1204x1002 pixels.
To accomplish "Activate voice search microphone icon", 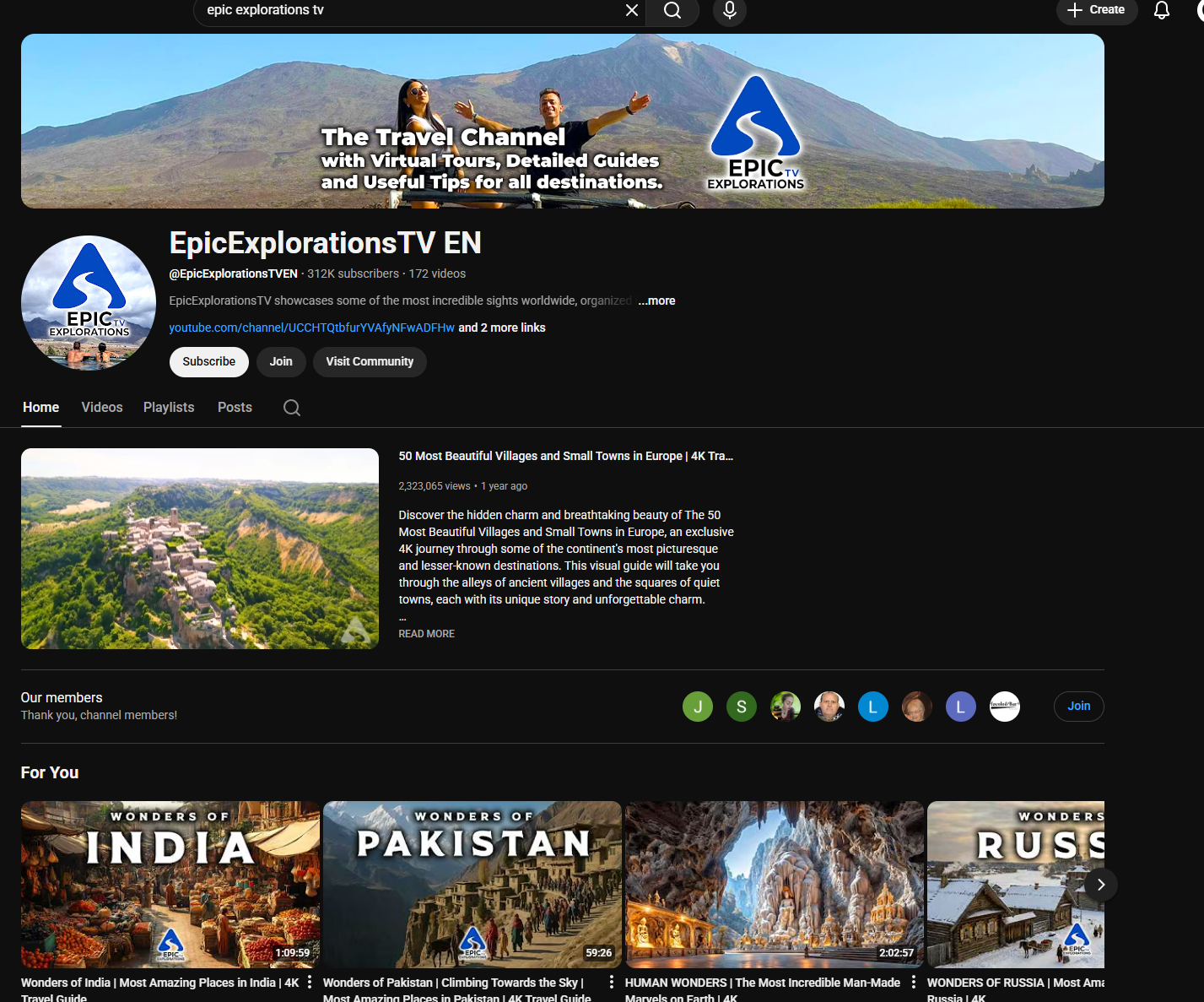I will tap(730, 10).
